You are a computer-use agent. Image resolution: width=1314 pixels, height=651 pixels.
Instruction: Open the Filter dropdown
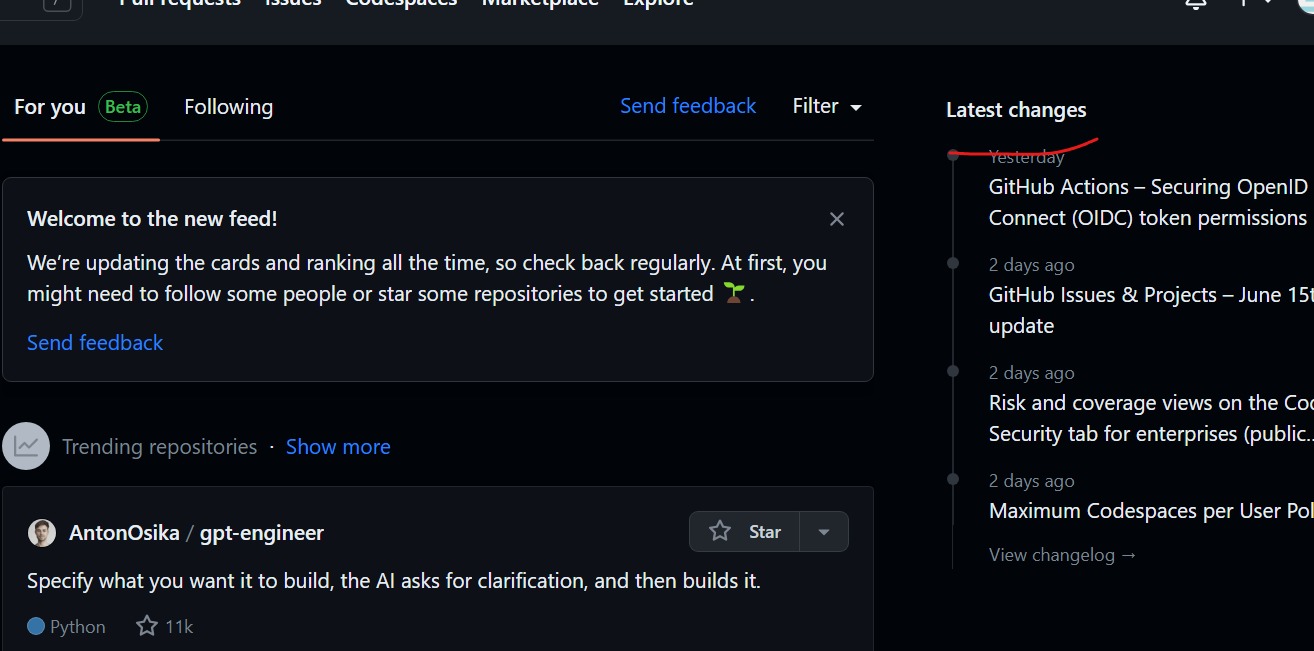(827, 106)
